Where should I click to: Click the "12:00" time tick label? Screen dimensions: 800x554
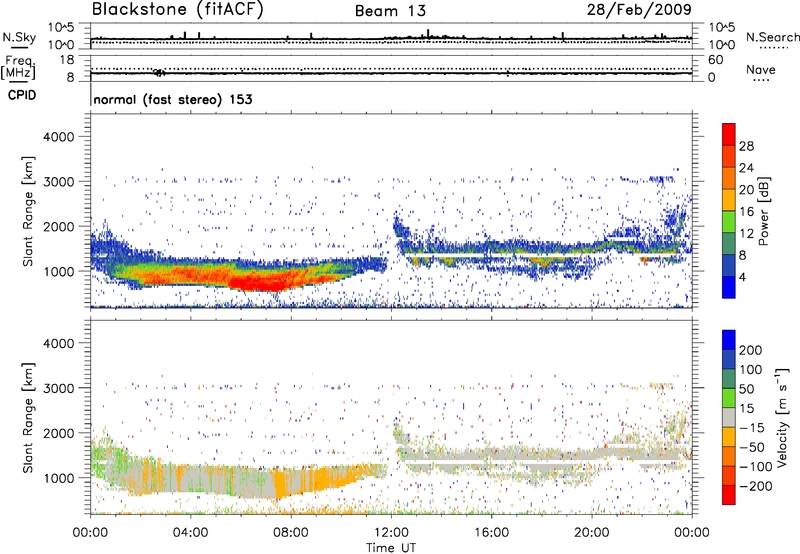click(x=391, y=533)
